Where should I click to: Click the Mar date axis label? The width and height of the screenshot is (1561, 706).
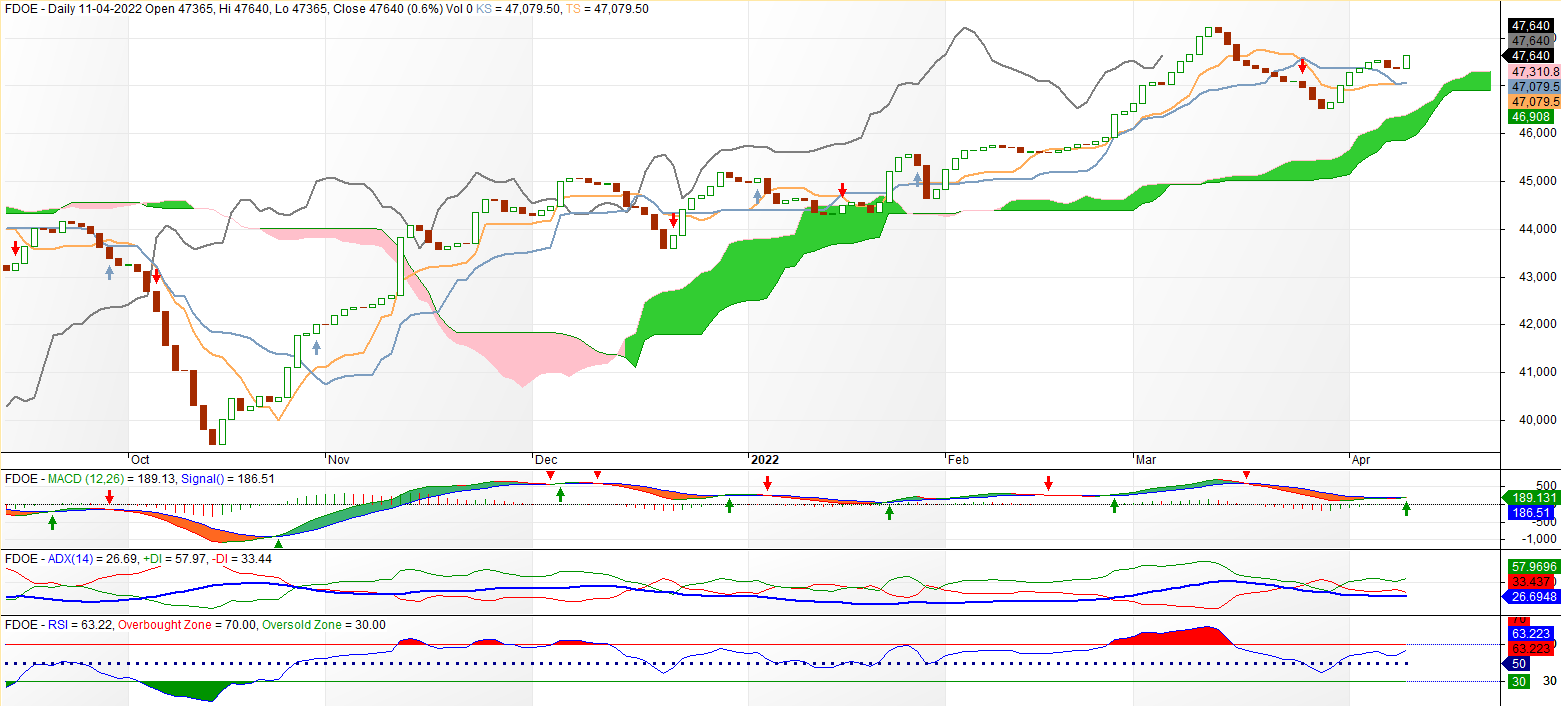click(x=1147, y=460)
